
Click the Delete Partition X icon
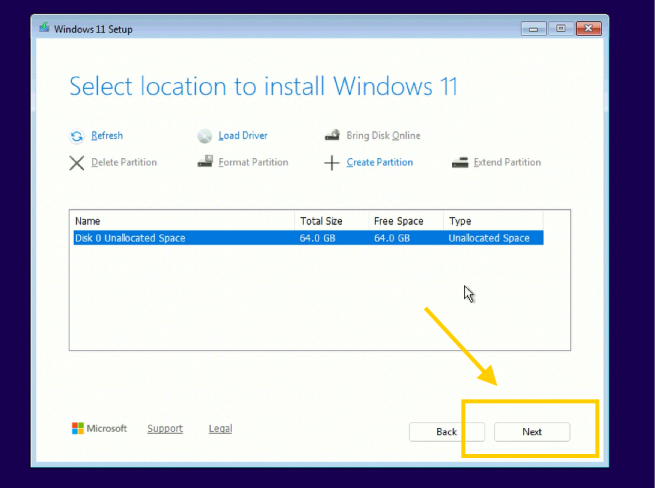point(76,163)
